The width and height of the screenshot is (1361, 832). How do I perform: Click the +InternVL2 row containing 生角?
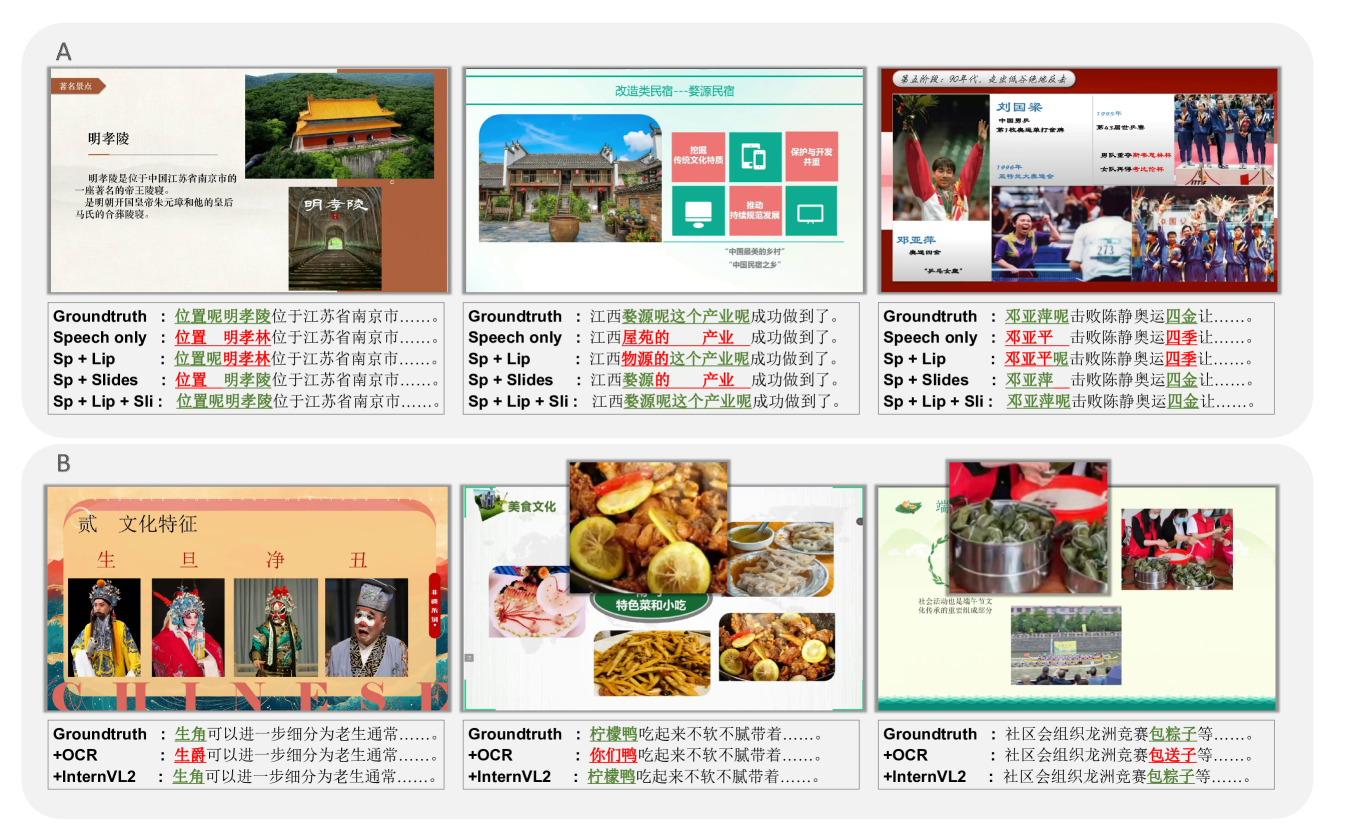coord(246,776)
